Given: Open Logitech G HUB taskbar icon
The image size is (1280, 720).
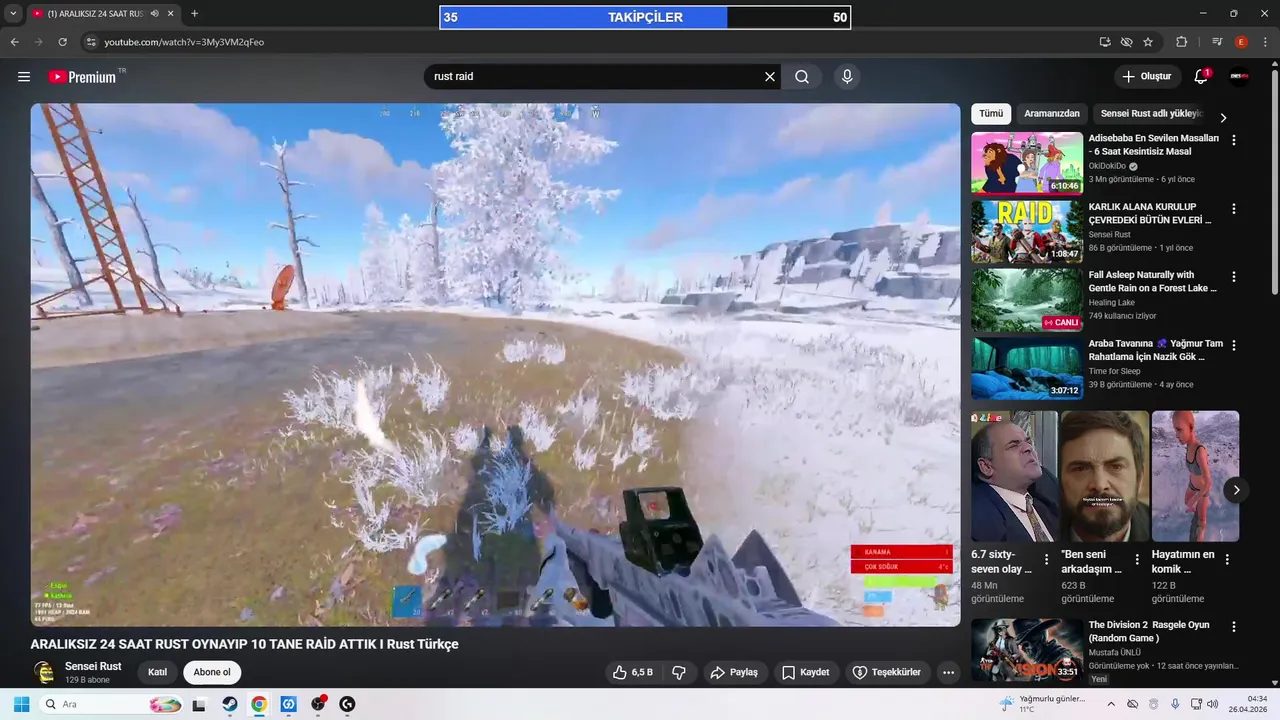Looking at the screenshot, I should click(348, 704).
